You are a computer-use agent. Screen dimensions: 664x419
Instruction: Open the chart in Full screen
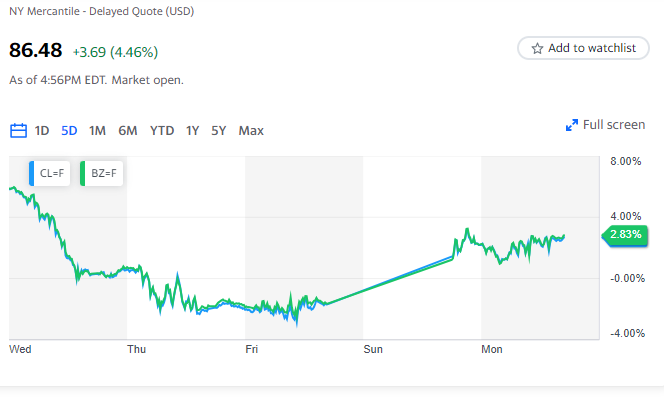pyautogui.click(x=613, y=125)
